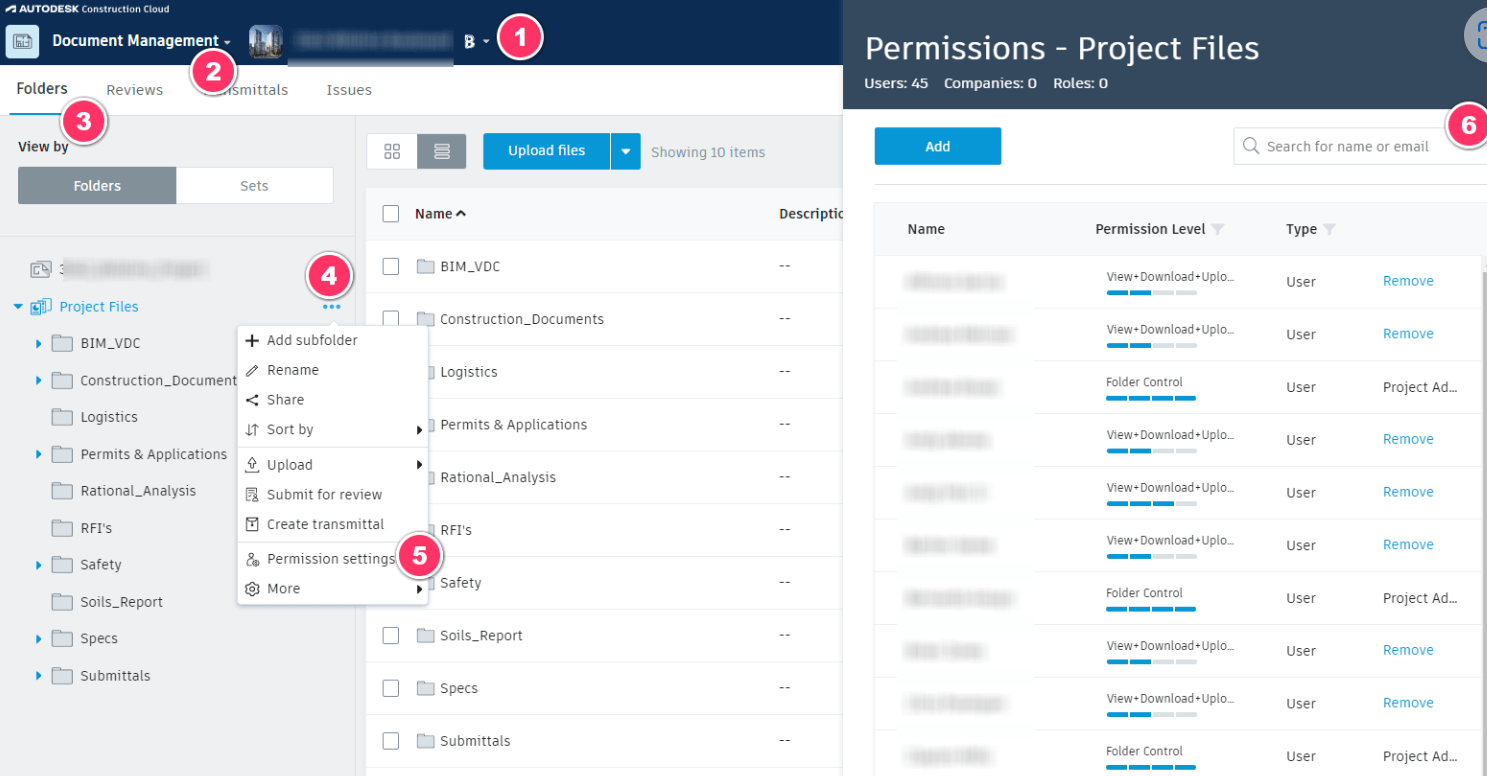Click the Add button in Permissions panel

[937, 146]
